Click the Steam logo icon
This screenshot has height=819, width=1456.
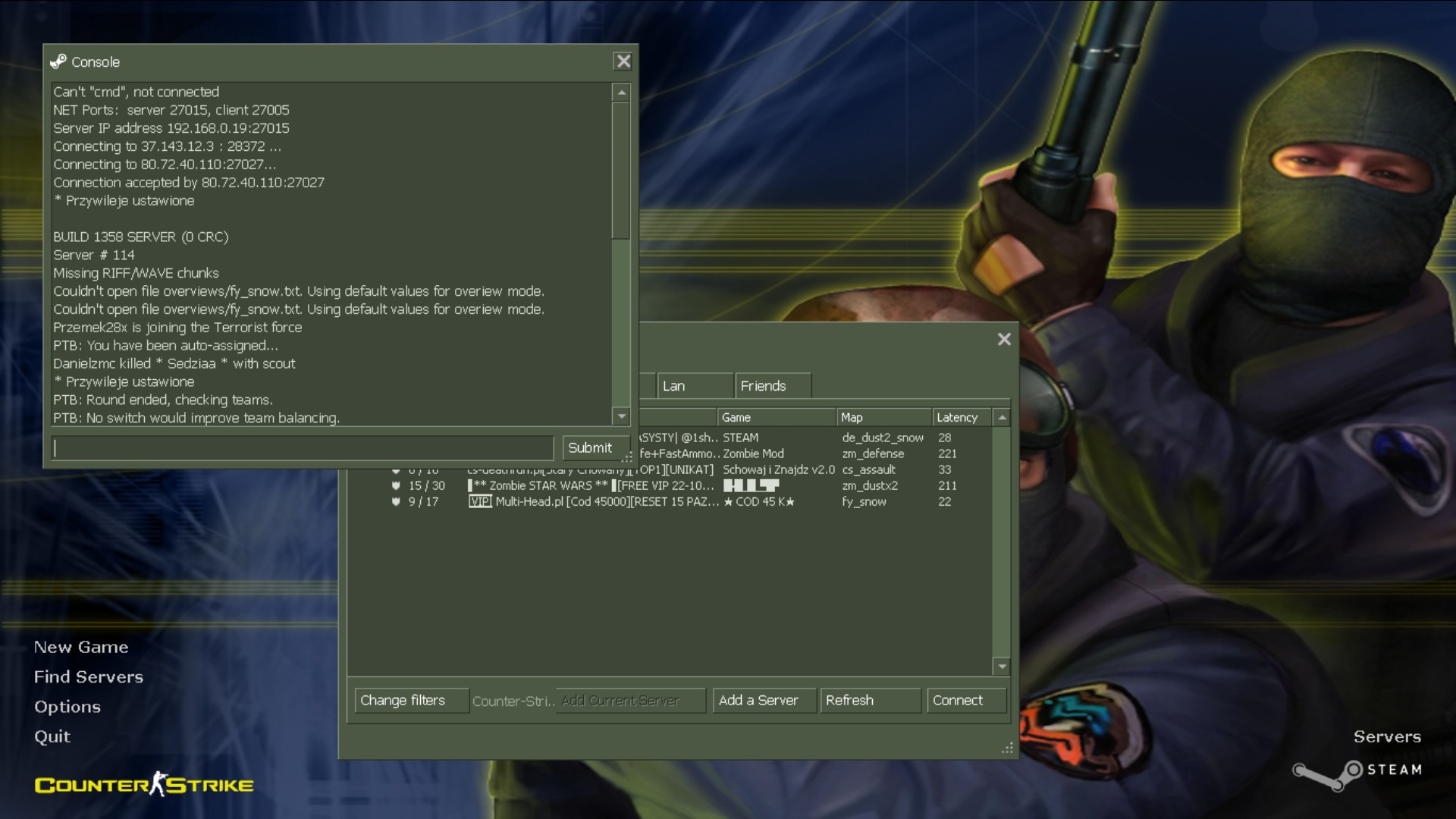[x=1327, y=775]
